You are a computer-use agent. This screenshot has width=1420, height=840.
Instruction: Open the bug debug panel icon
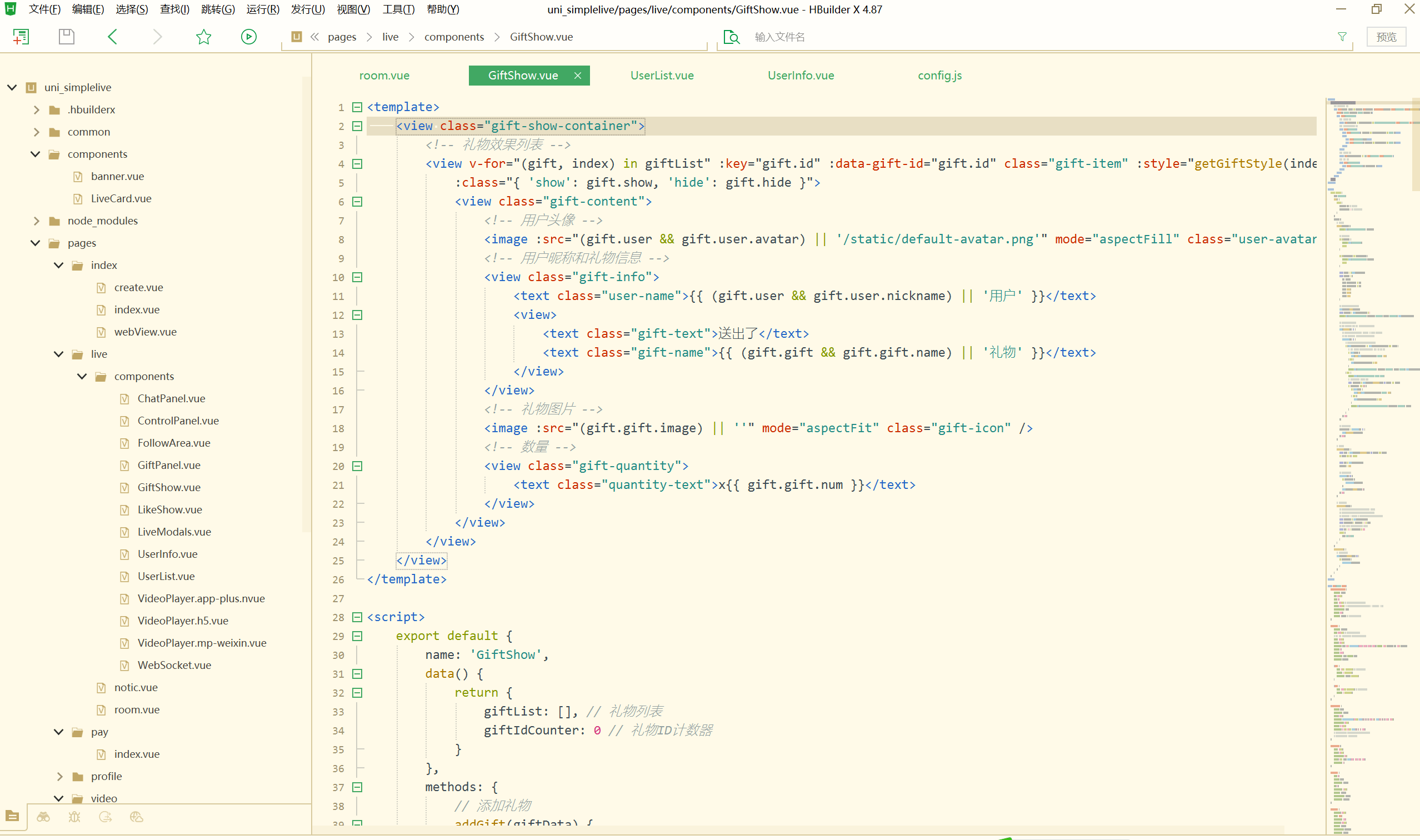coord(74,817)
